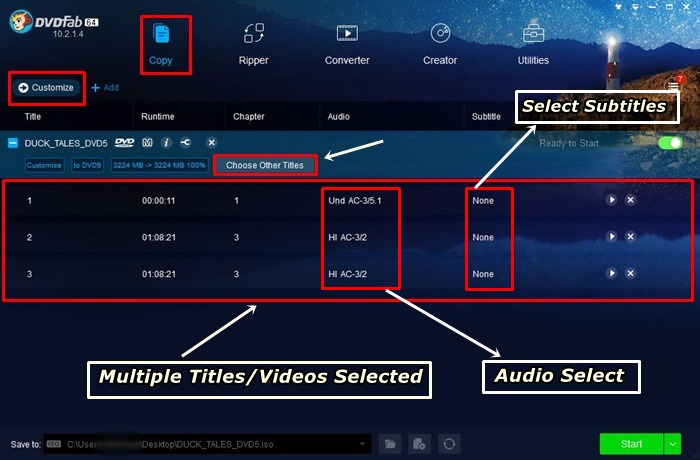Click the chapter cell of title 3
This screenshot has height=460, width=700.
point(236,274)
